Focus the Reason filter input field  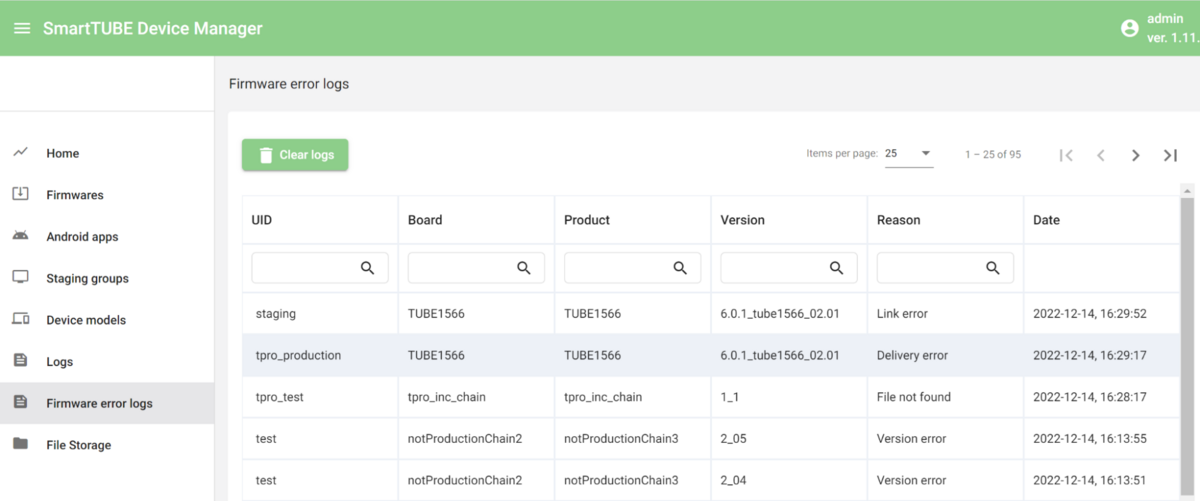pos(945,268)
